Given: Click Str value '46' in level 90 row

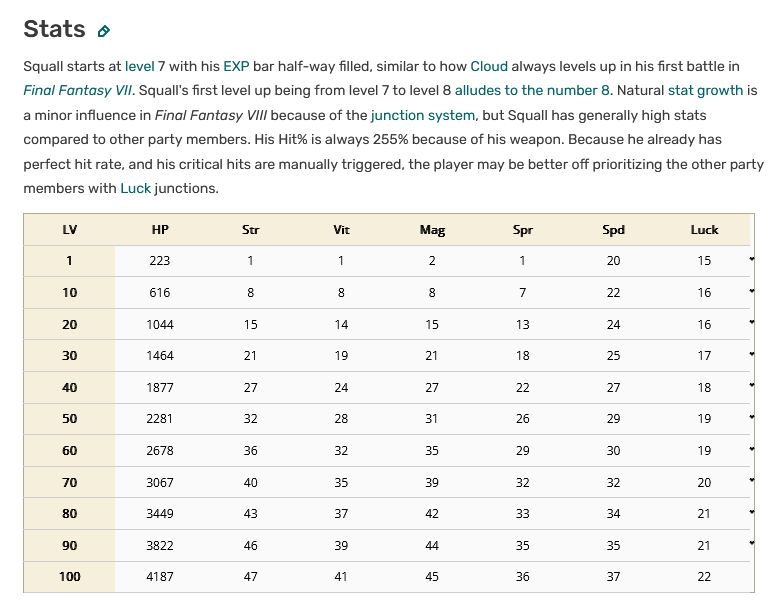Looking at the screenshot, I should pos(251,546).
